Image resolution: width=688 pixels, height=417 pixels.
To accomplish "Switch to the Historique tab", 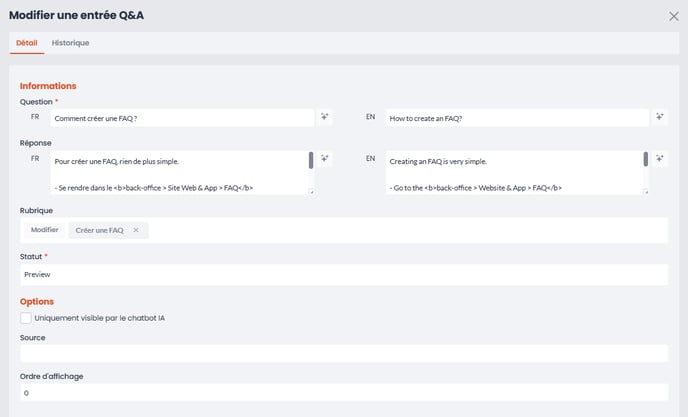I will [x=70, y=43].
